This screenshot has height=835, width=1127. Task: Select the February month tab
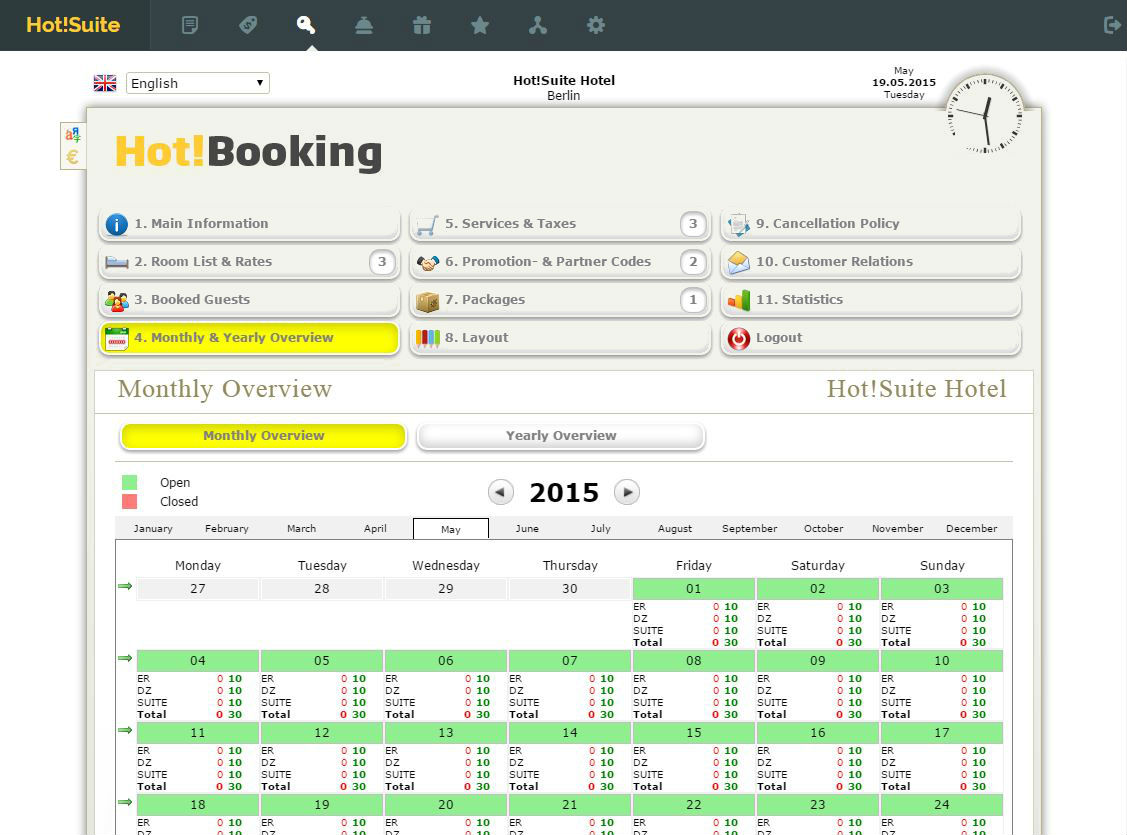point(226,528)
